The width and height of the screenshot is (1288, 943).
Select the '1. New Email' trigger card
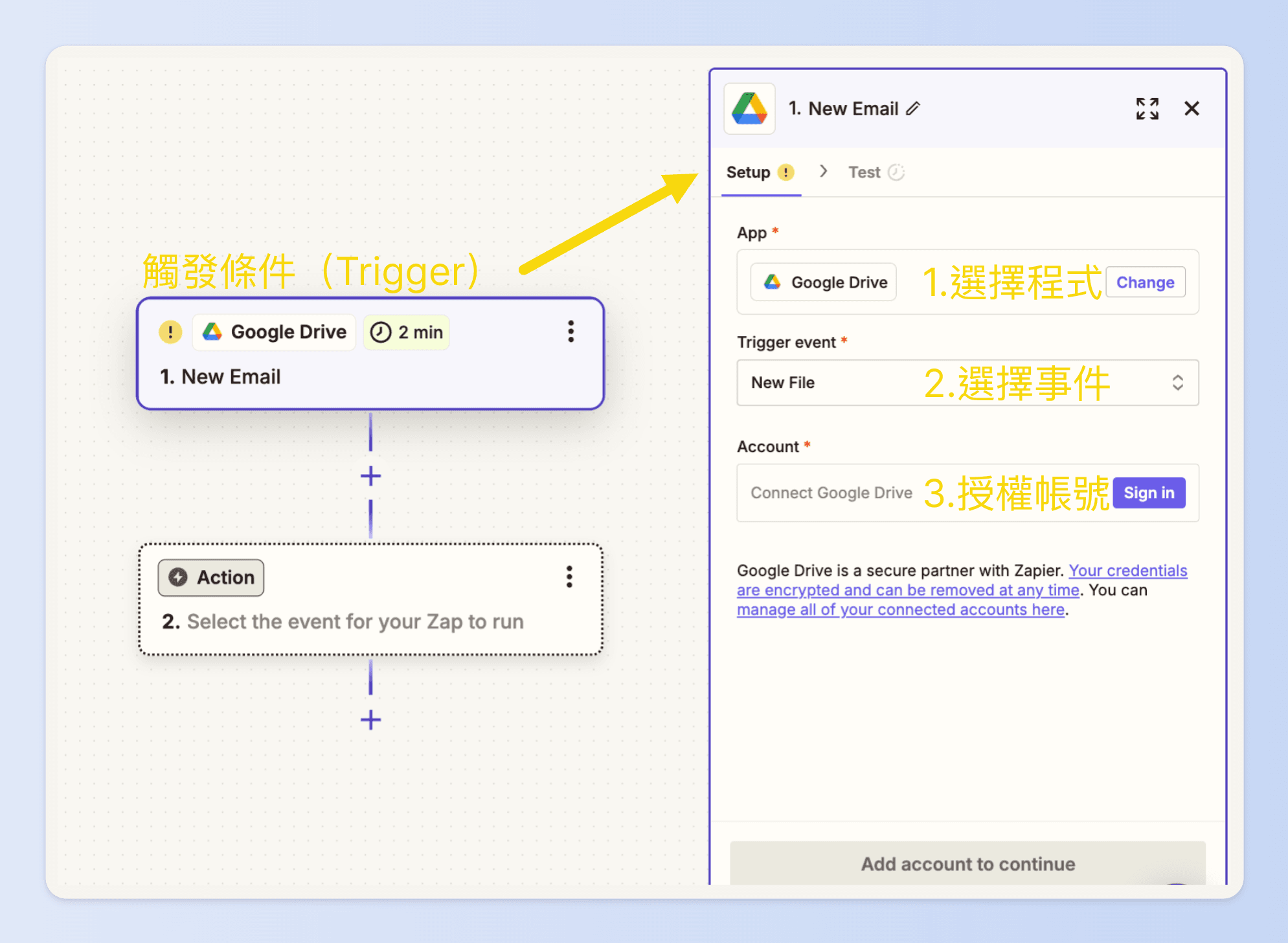click(x=370, y=354)
